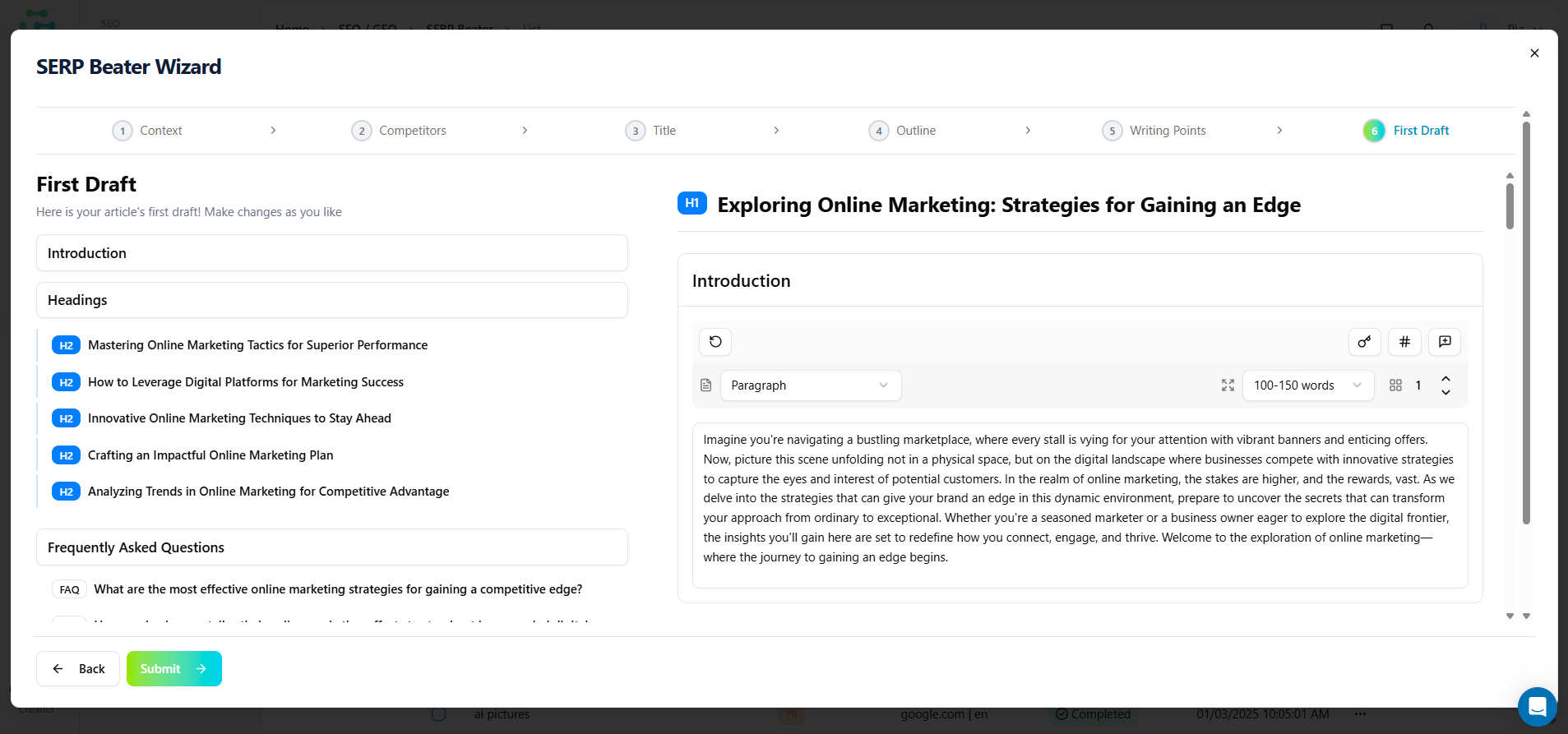Screen dimensions: 1568x734
Task: Increase the count stepper value
Action: point(1445,378)
